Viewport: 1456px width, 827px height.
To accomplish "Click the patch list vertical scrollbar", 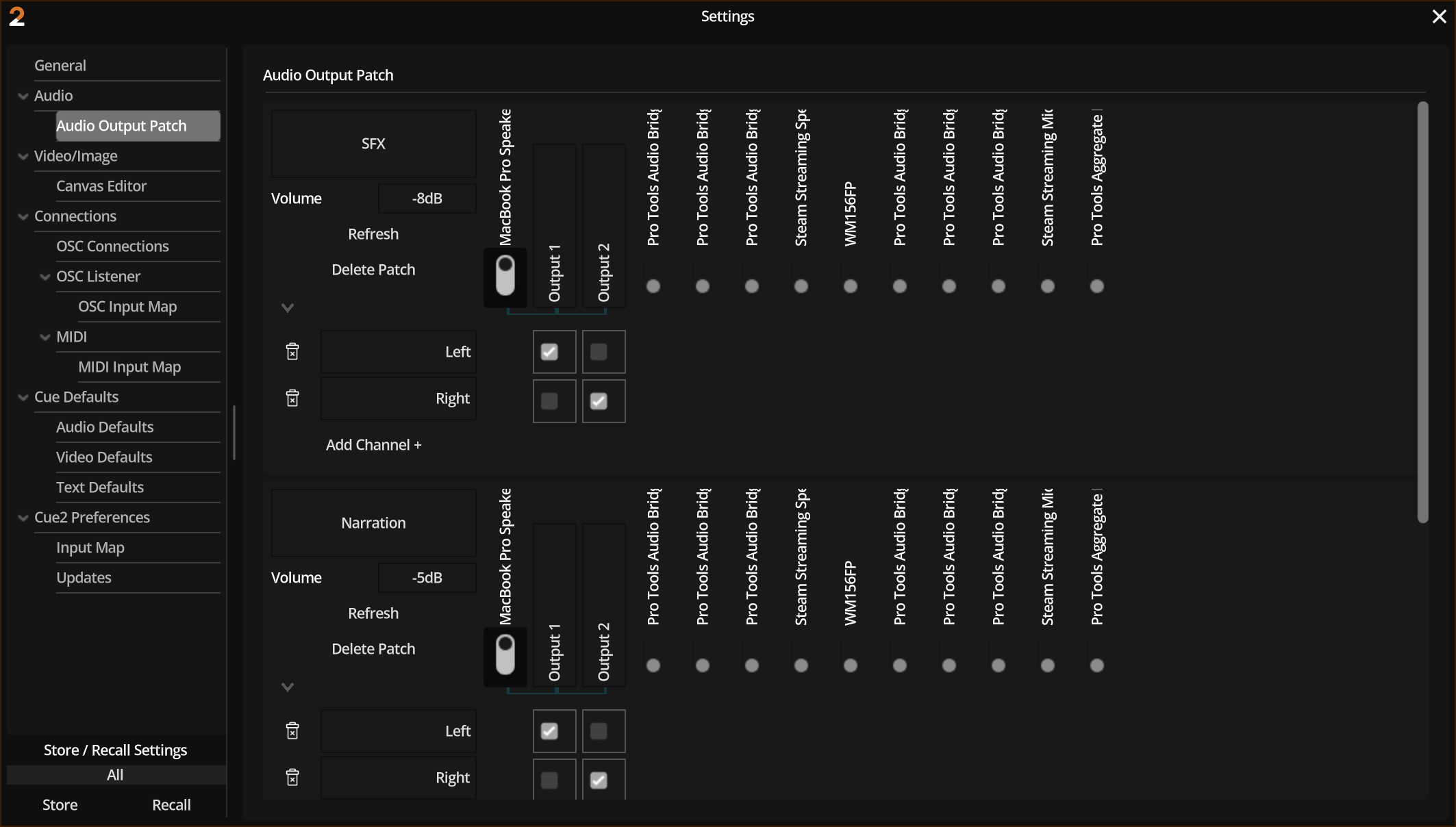I will coord(1422,312).
